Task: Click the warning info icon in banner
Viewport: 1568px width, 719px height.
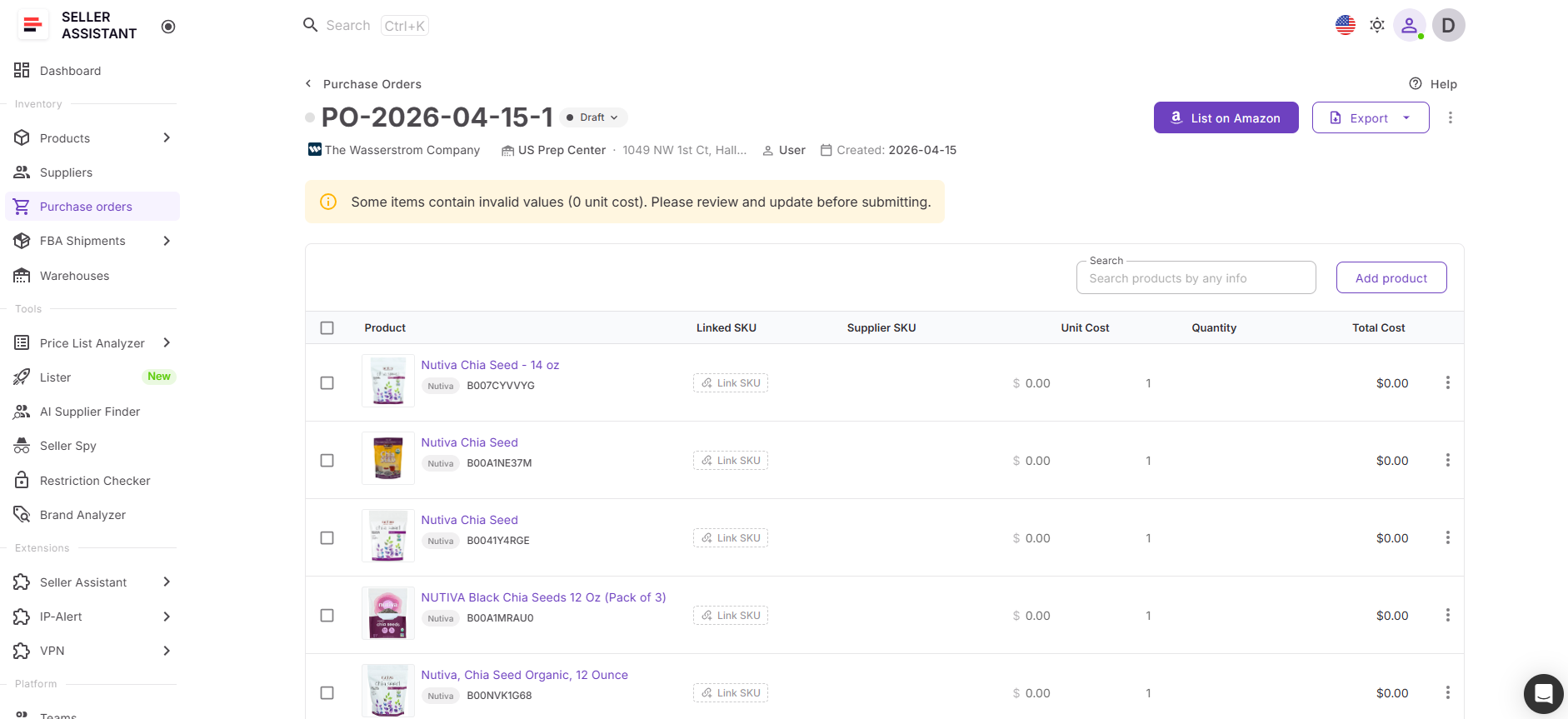Action: (x=328, y=202)
